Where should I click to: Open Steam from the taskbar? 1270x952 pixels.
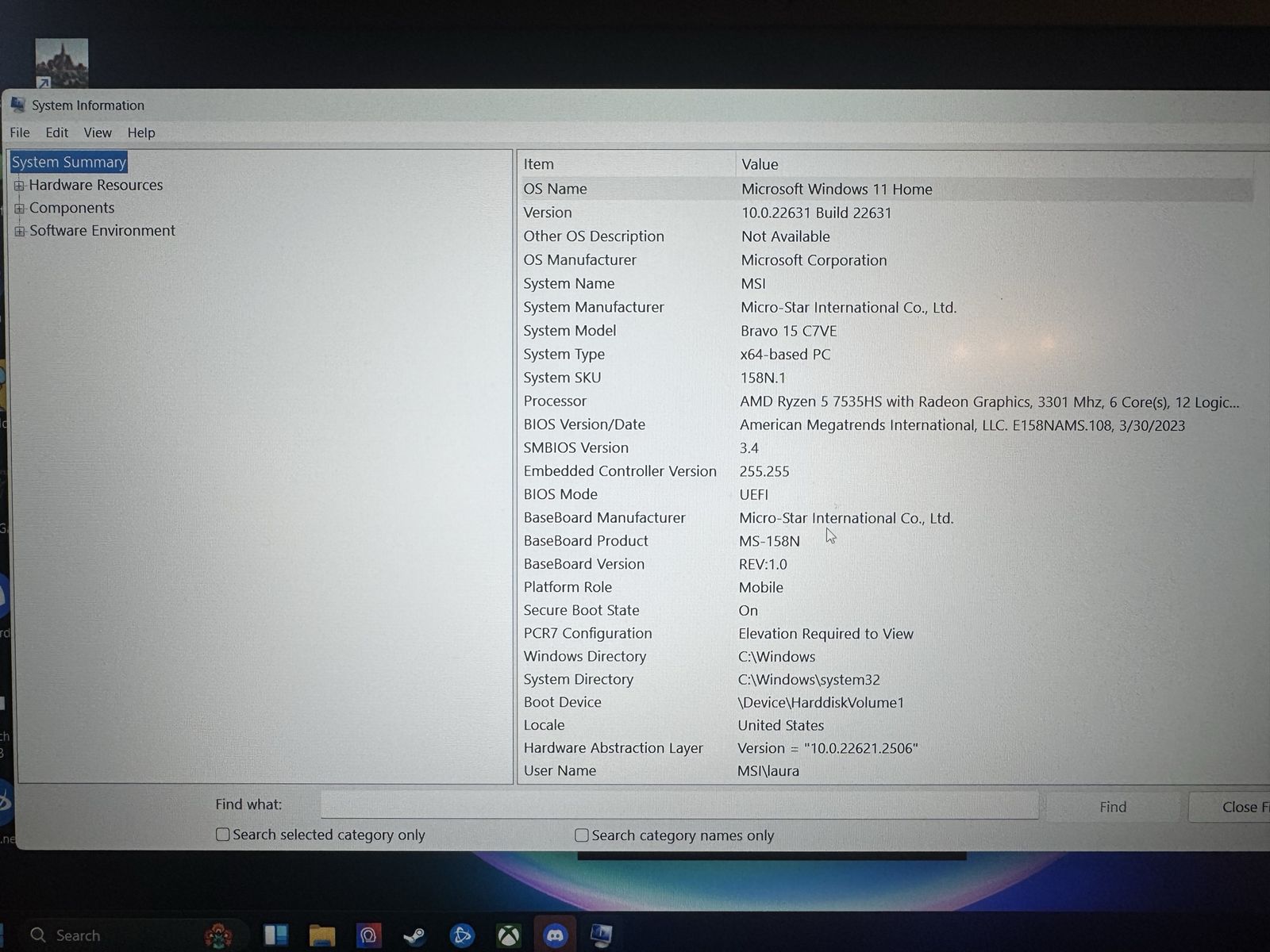414,936
